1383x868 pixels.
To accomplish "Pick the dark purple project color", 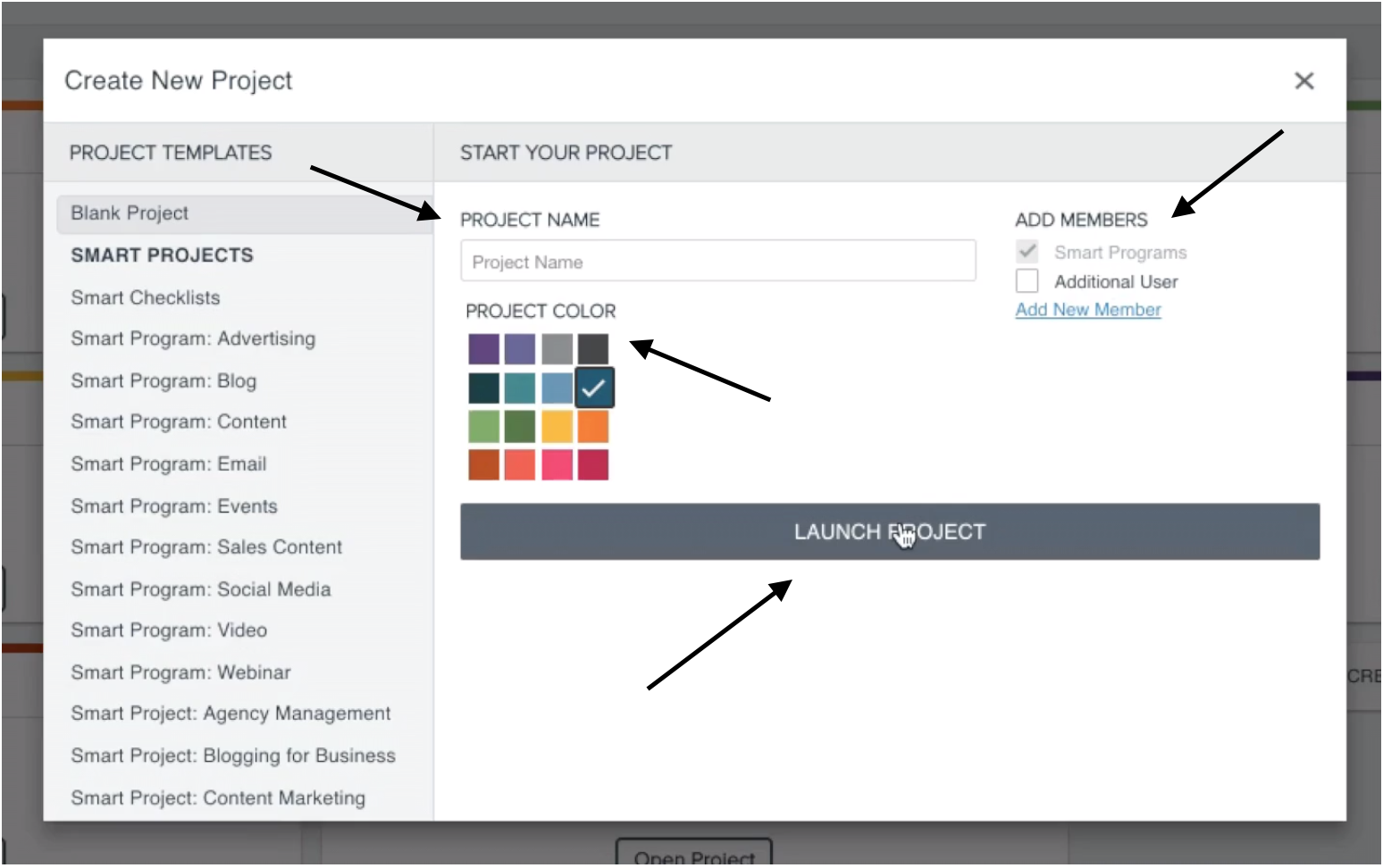I will 484,349.
